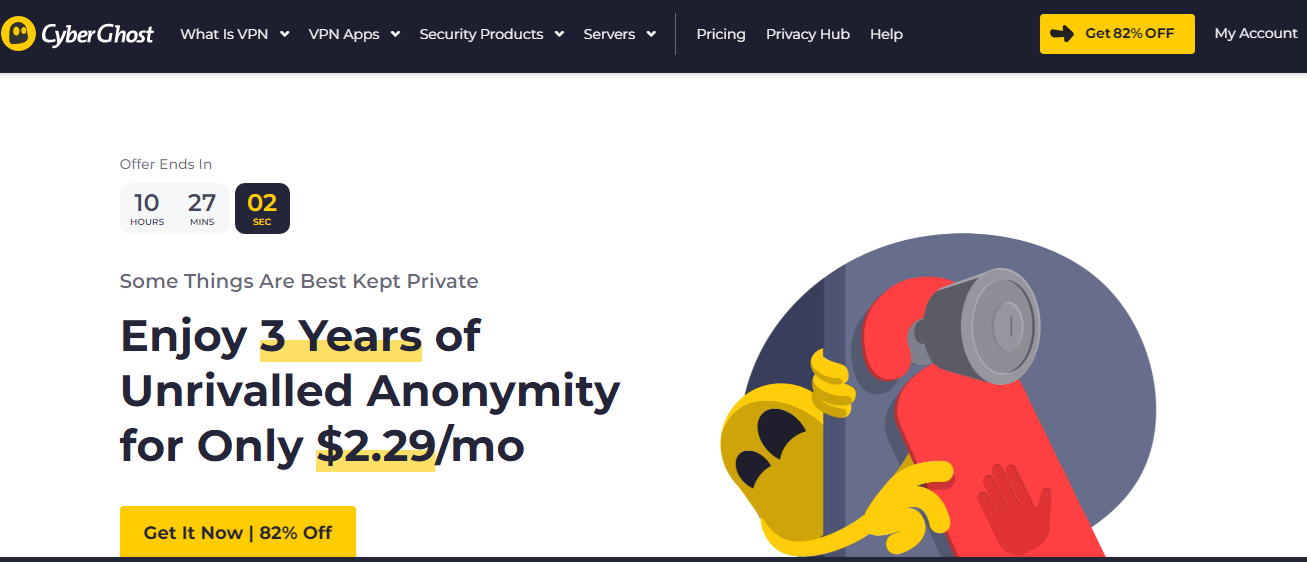This screenshot has width=1307, height=562.
Task: Click the Get 82% OFF header button
Action: point(1117,34)
